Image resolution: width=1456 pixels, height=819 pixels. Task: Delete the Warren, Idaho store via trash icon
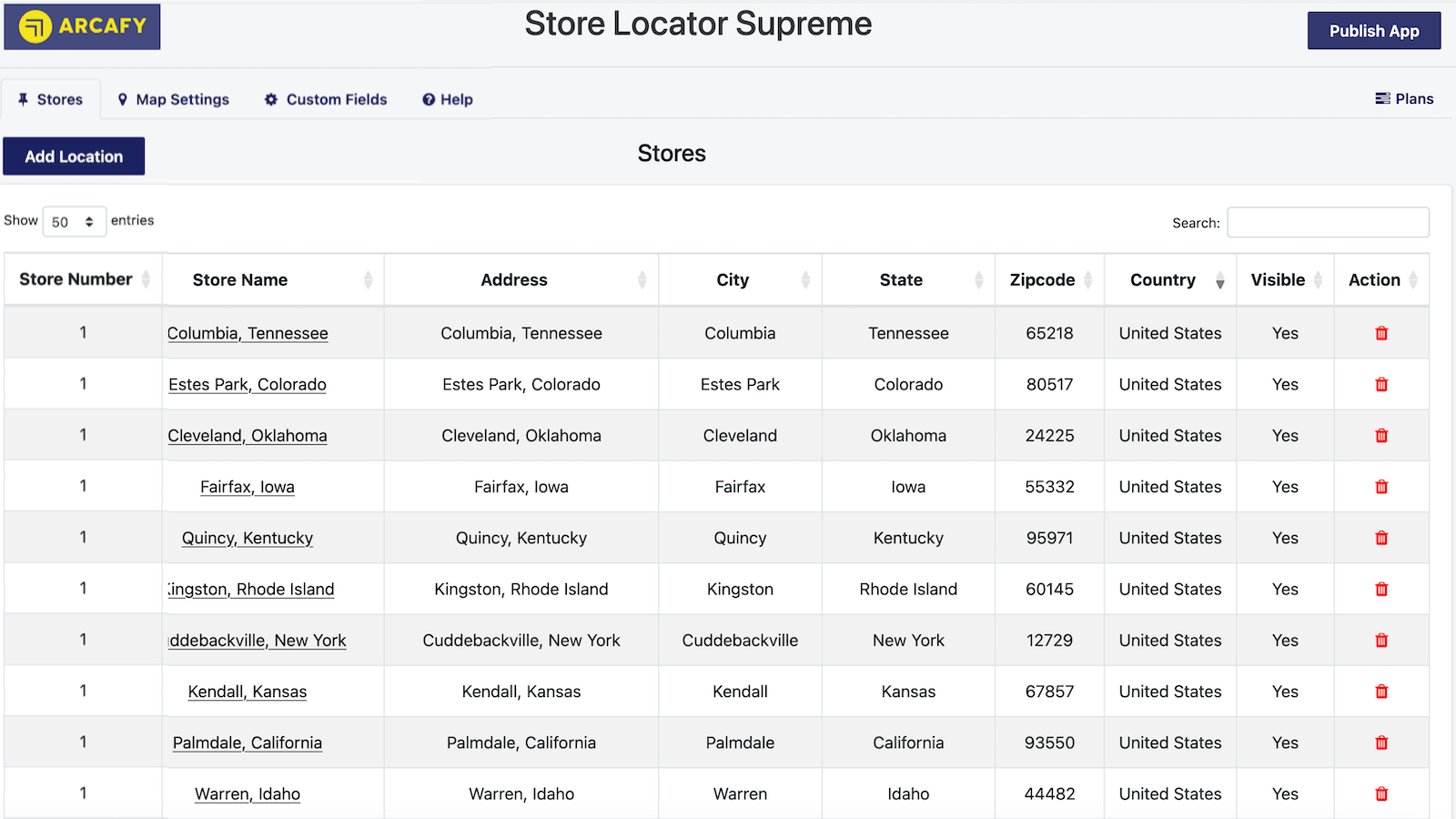click(x=1381, y=794)
